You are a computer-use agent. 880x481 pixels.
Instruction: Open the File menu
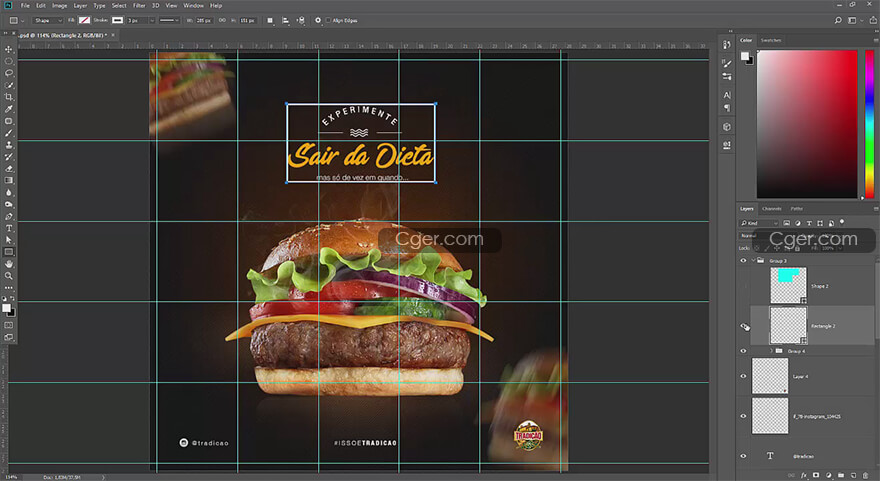25,6
